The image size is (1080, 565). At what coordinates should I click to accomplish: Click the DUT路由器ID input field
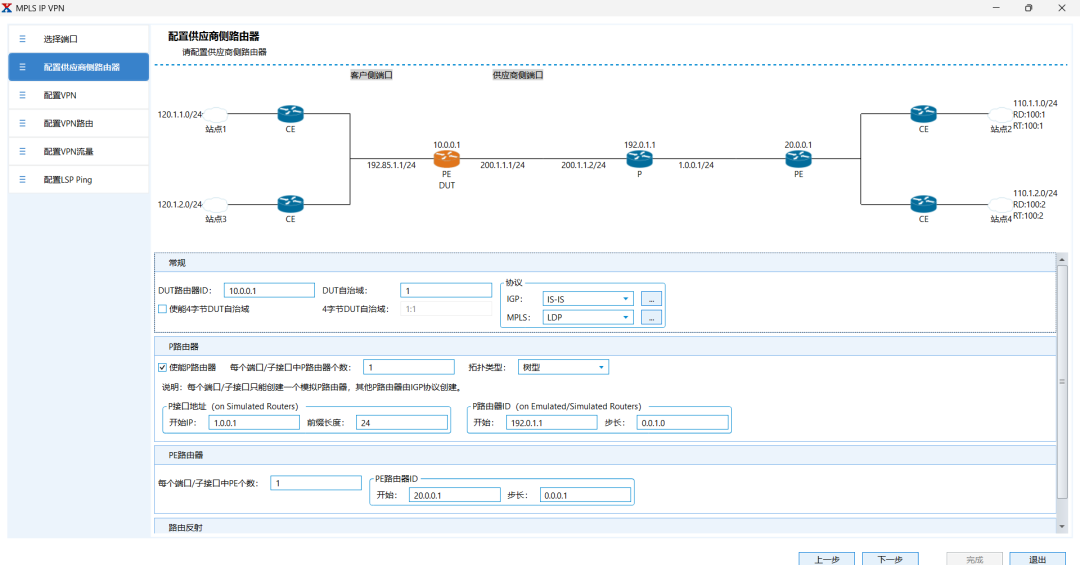[x=269, y=290]
